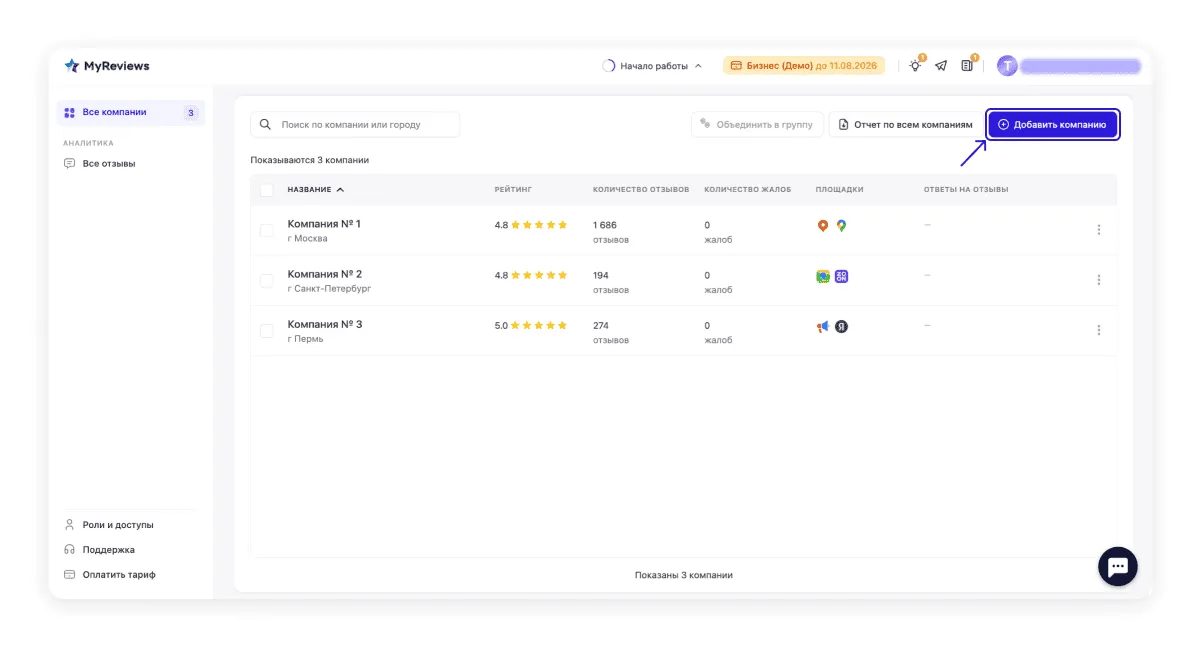Click the credit card icon in the Бизнес (Демо) badge

[736, 66]
